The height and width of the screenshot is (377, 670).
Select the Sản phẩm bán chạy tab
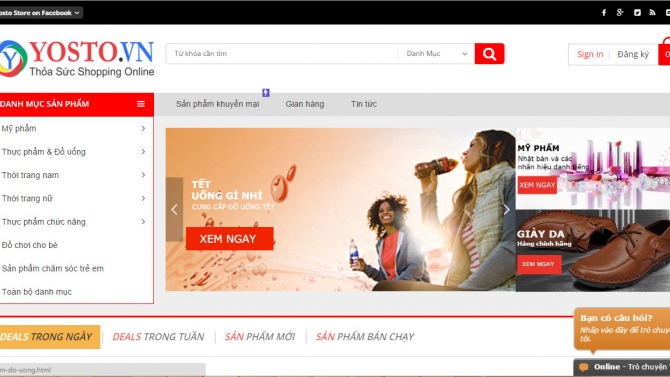point(365,337)
